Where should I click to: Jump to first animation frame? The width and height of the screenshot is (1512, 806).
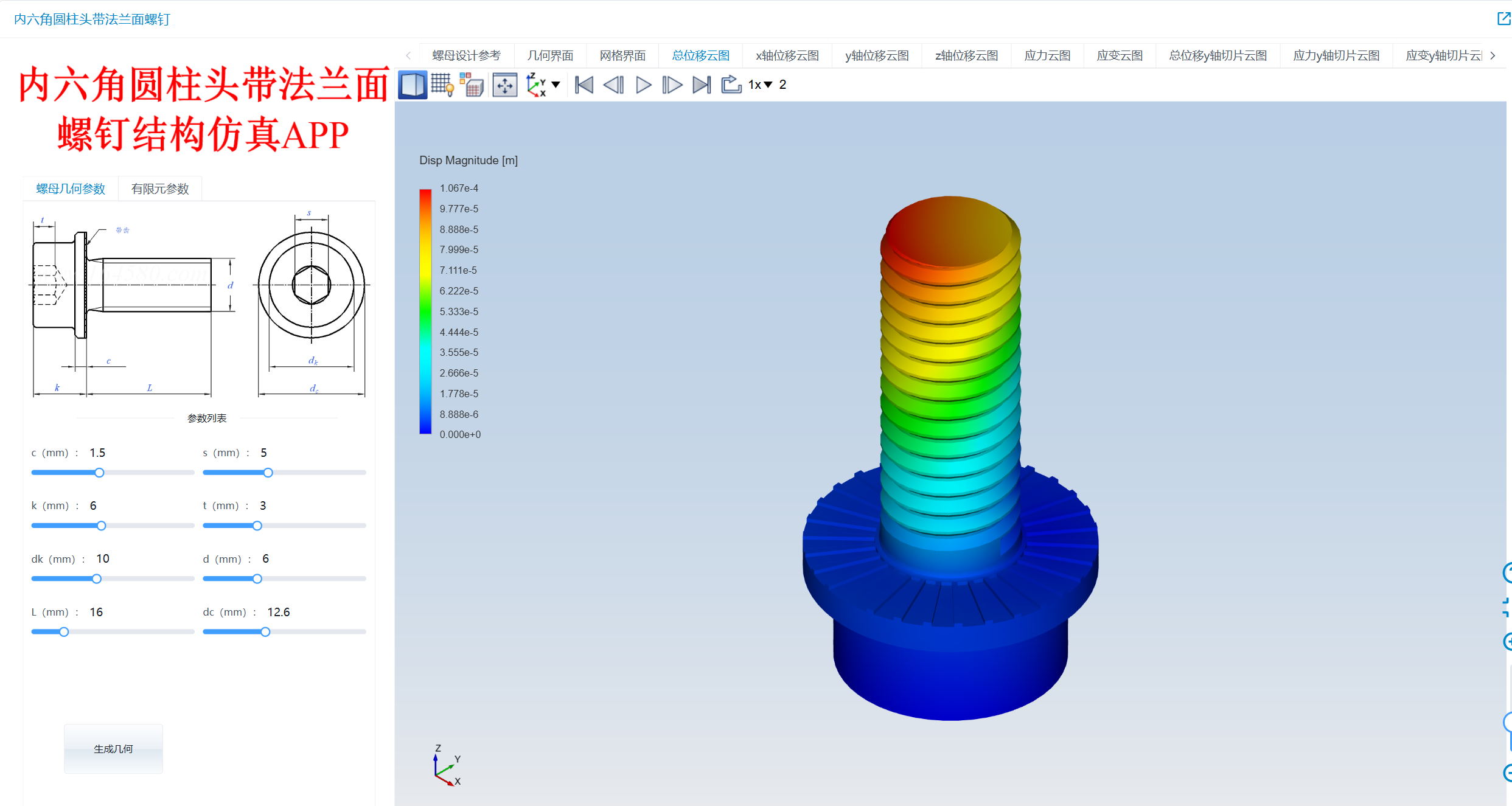click(x=584, y=85)
